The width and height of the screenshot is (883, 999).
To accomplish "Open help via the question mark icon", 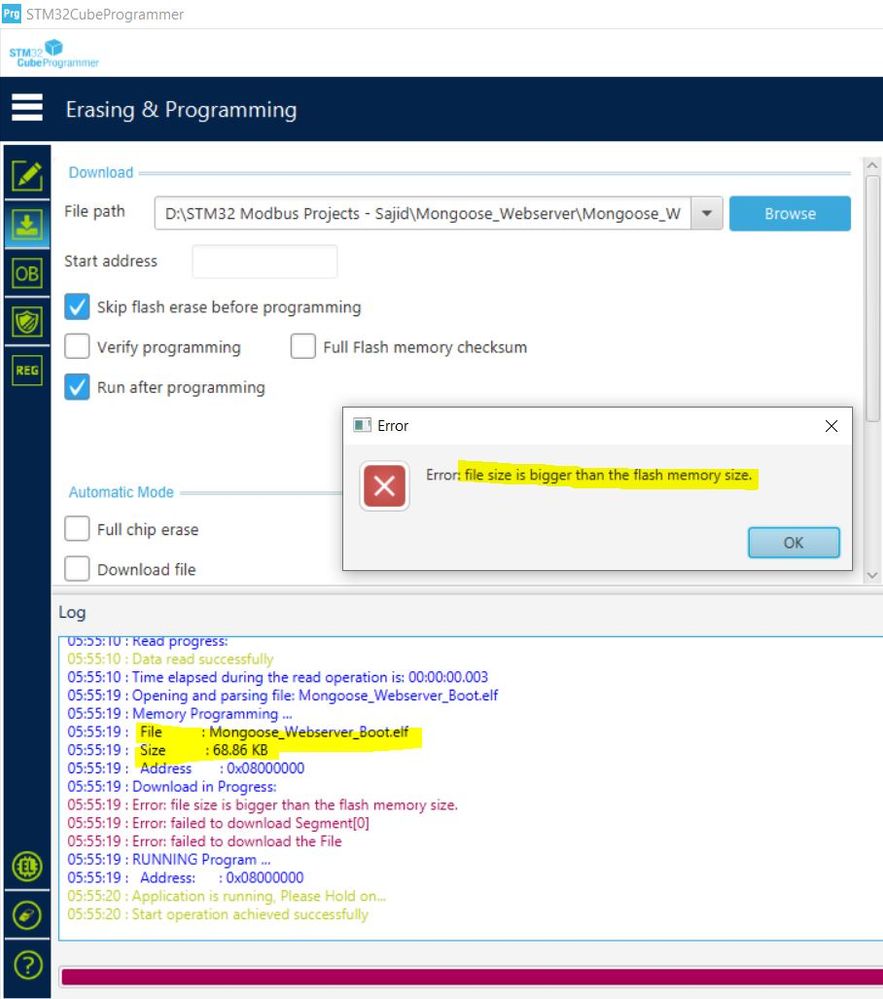I will pyautogui.click(x=27, y=964).
